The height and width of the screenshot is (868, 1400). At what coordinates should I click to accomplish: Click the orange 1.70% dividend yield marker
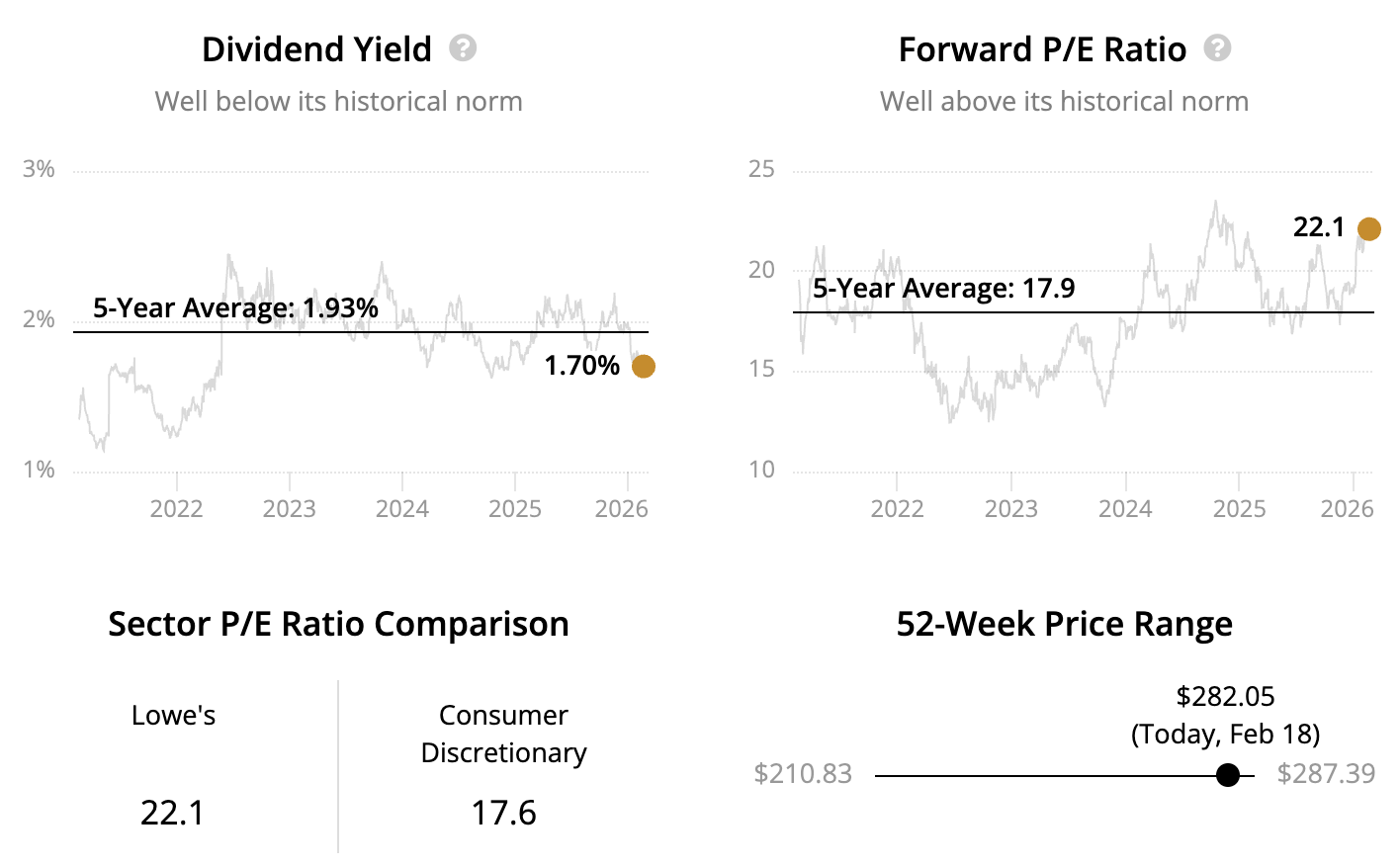pos(643,367)
